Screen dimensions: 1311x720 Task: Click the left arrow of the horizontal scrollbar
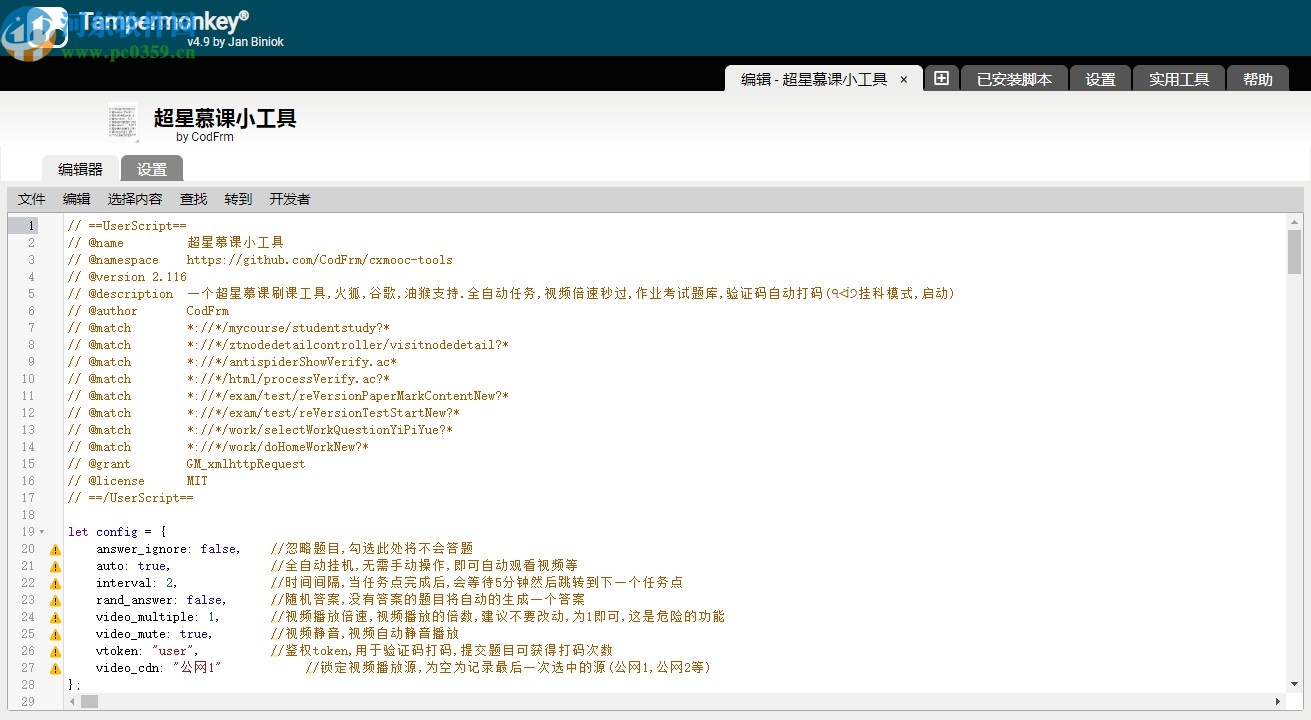pos(72,701)
